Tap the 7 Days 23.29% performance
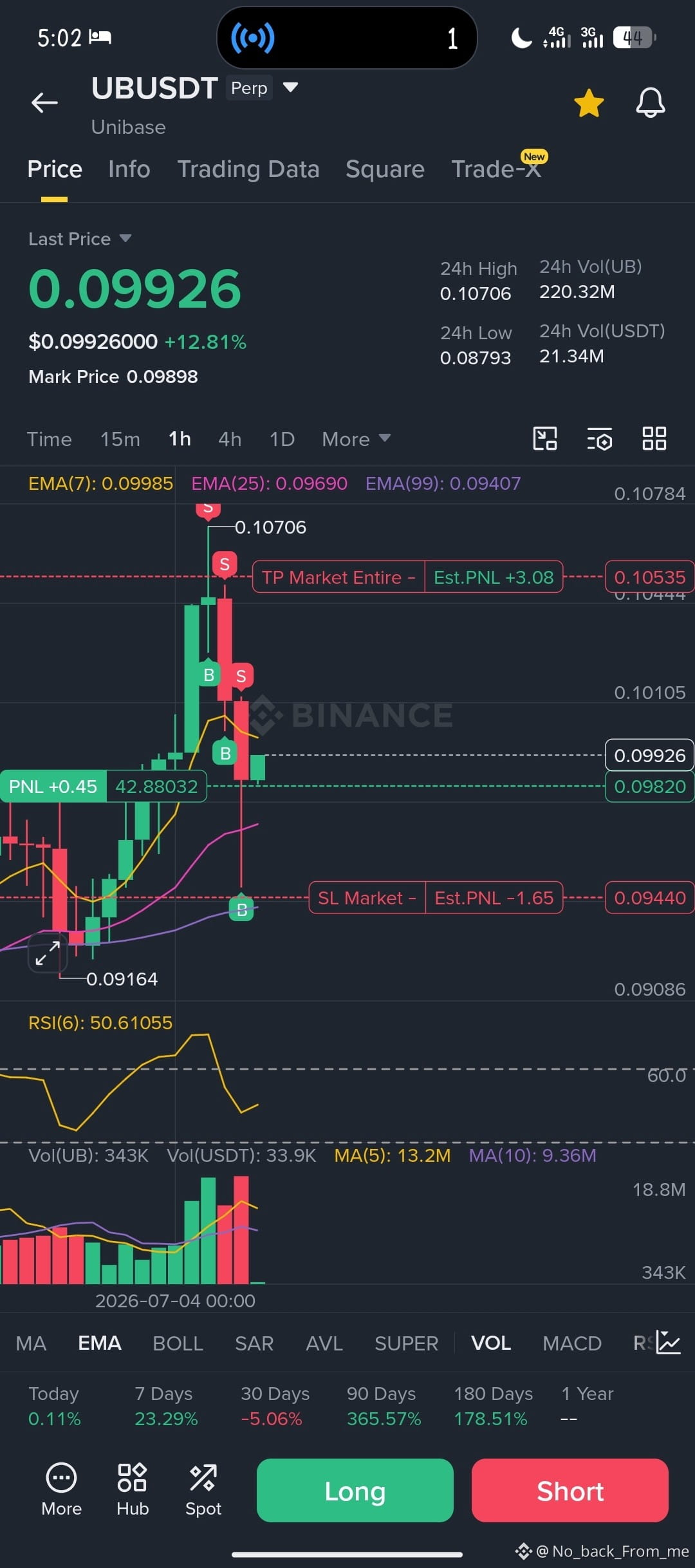This screenshot has height=1568, width=695. click(166, 1406)
